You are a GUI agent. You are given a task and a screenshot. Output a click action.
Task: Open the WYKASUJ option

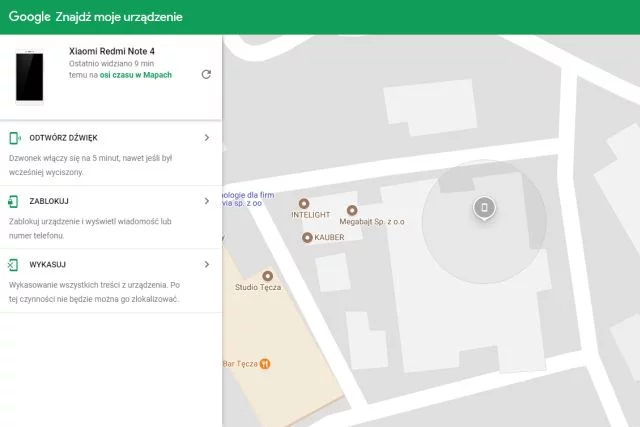tap(111, 281)
